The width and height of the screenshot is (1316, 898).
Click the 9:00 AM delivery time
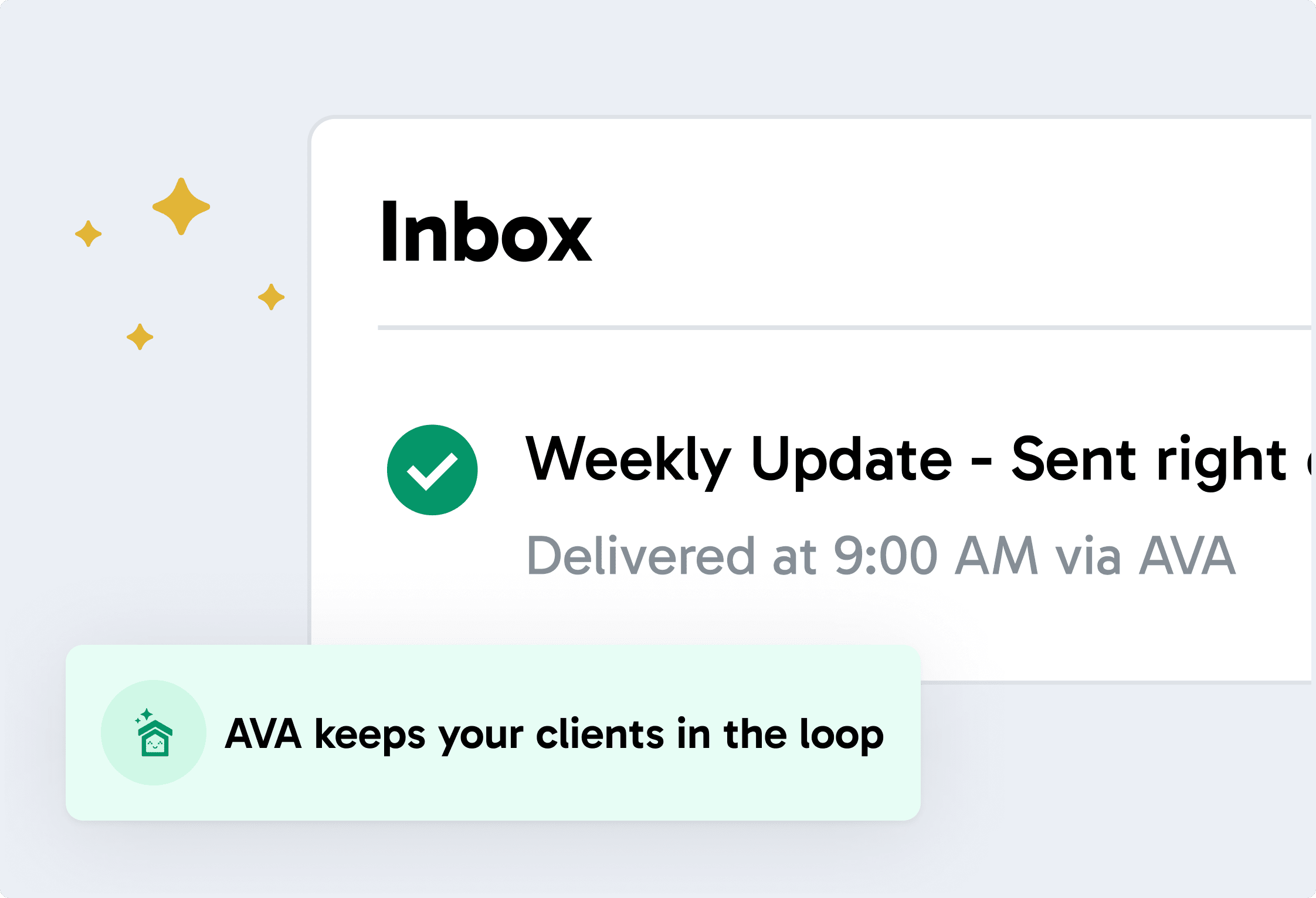[x=936, y=556]
